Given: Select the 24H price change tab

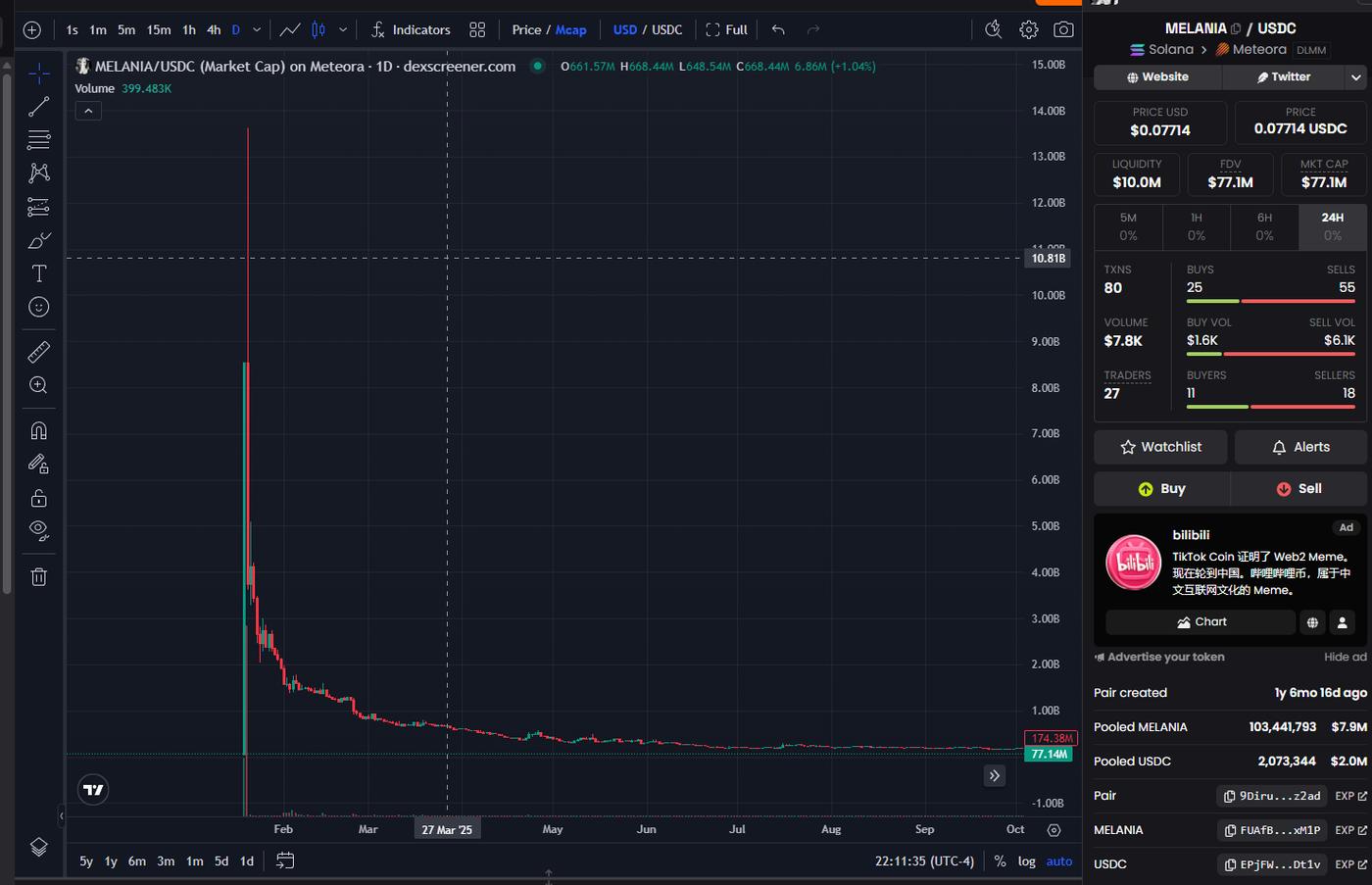Looking at the screenshot, I should (1332, 226).
